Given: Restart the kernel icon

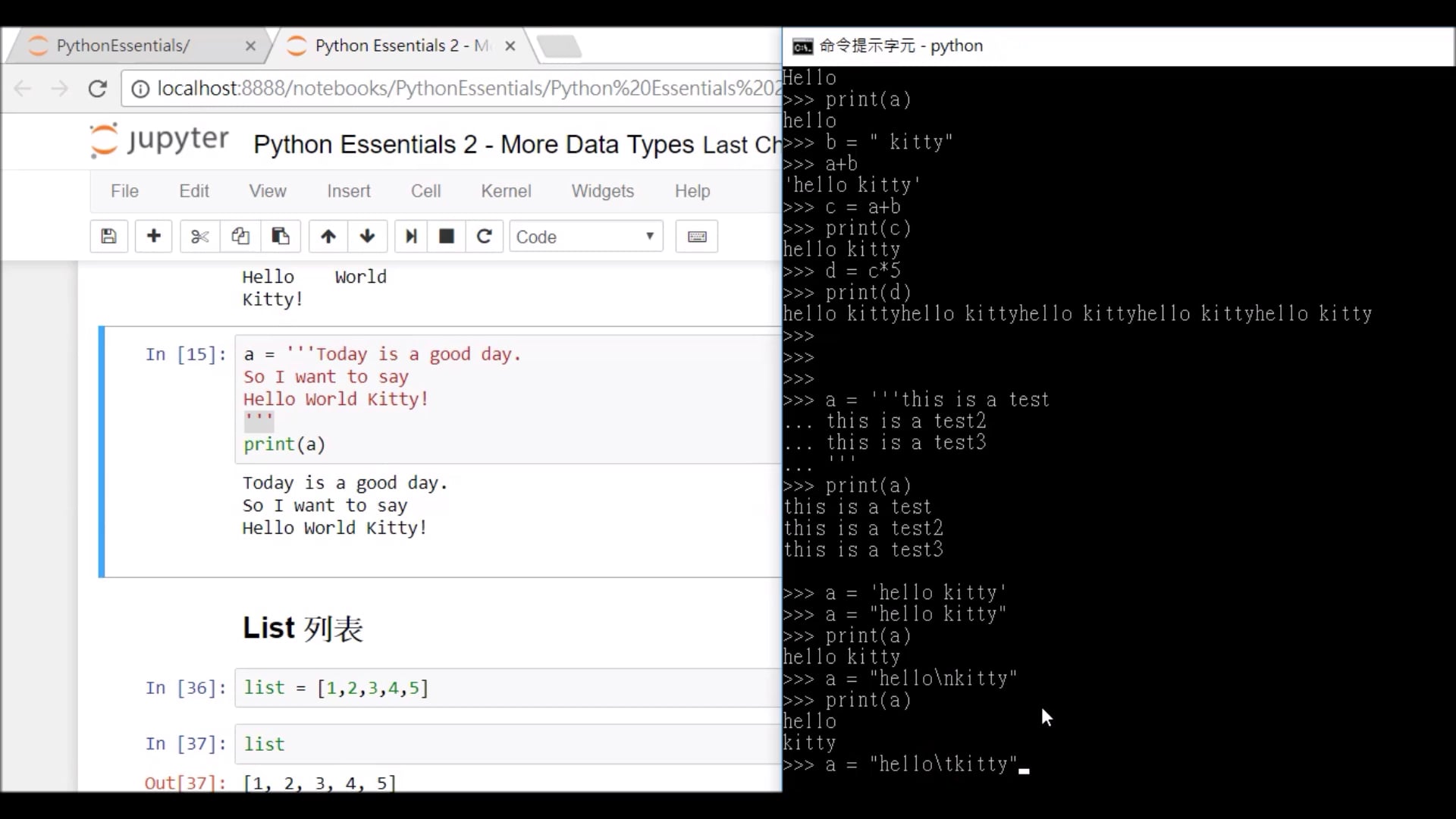Looking at the screenshot, I should point(484,237).
